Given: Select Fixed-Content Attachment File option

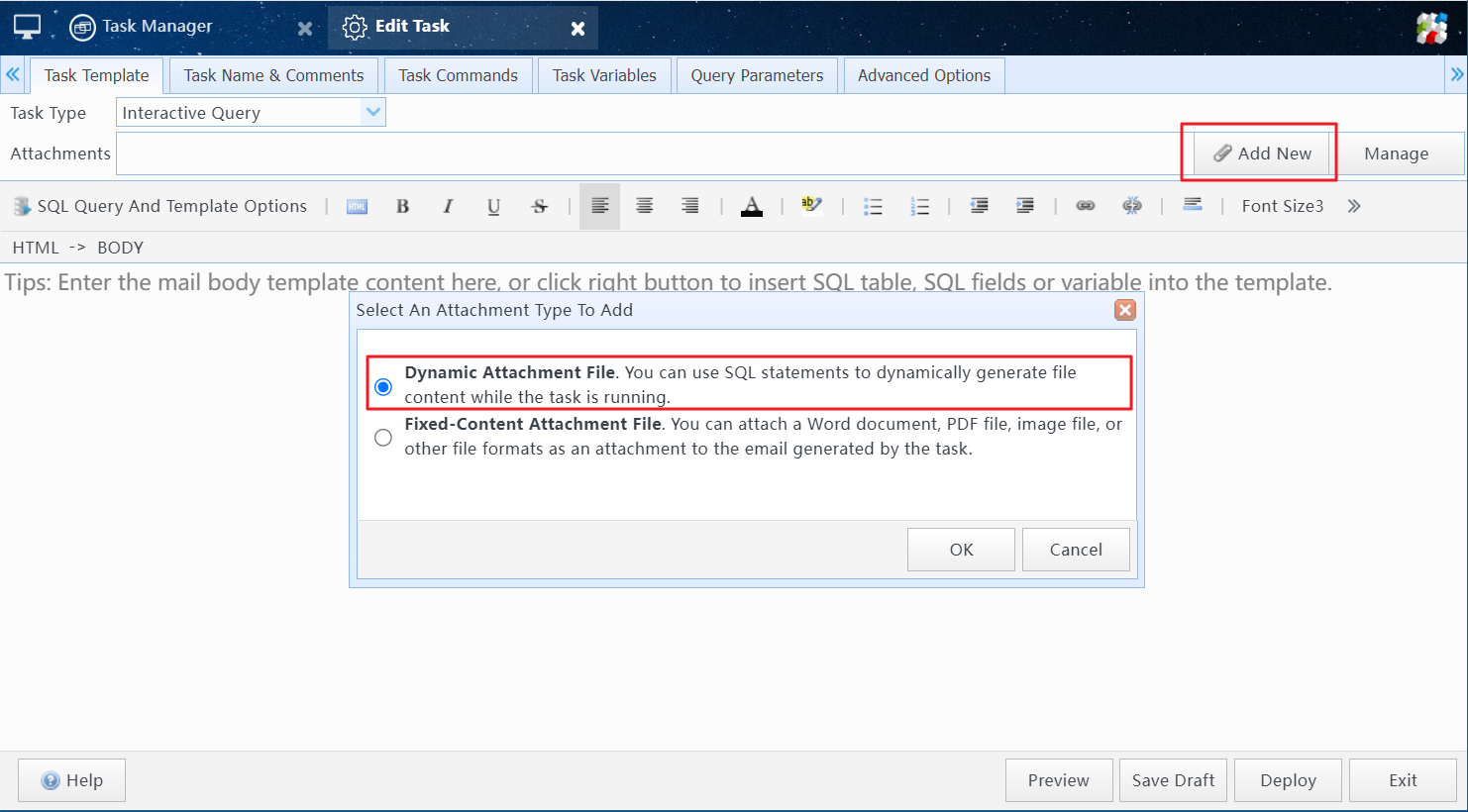Looking at the screenshot, I should [383, 438].
